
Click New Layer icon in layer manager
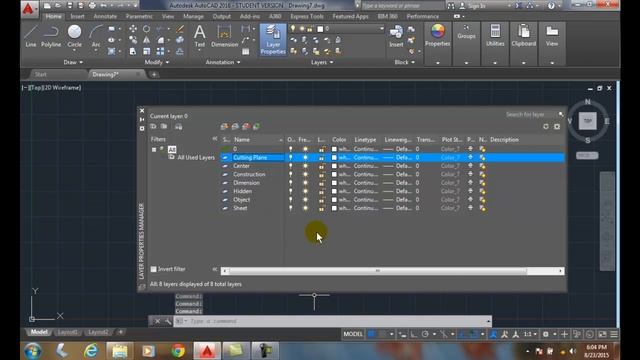[224, 127]
